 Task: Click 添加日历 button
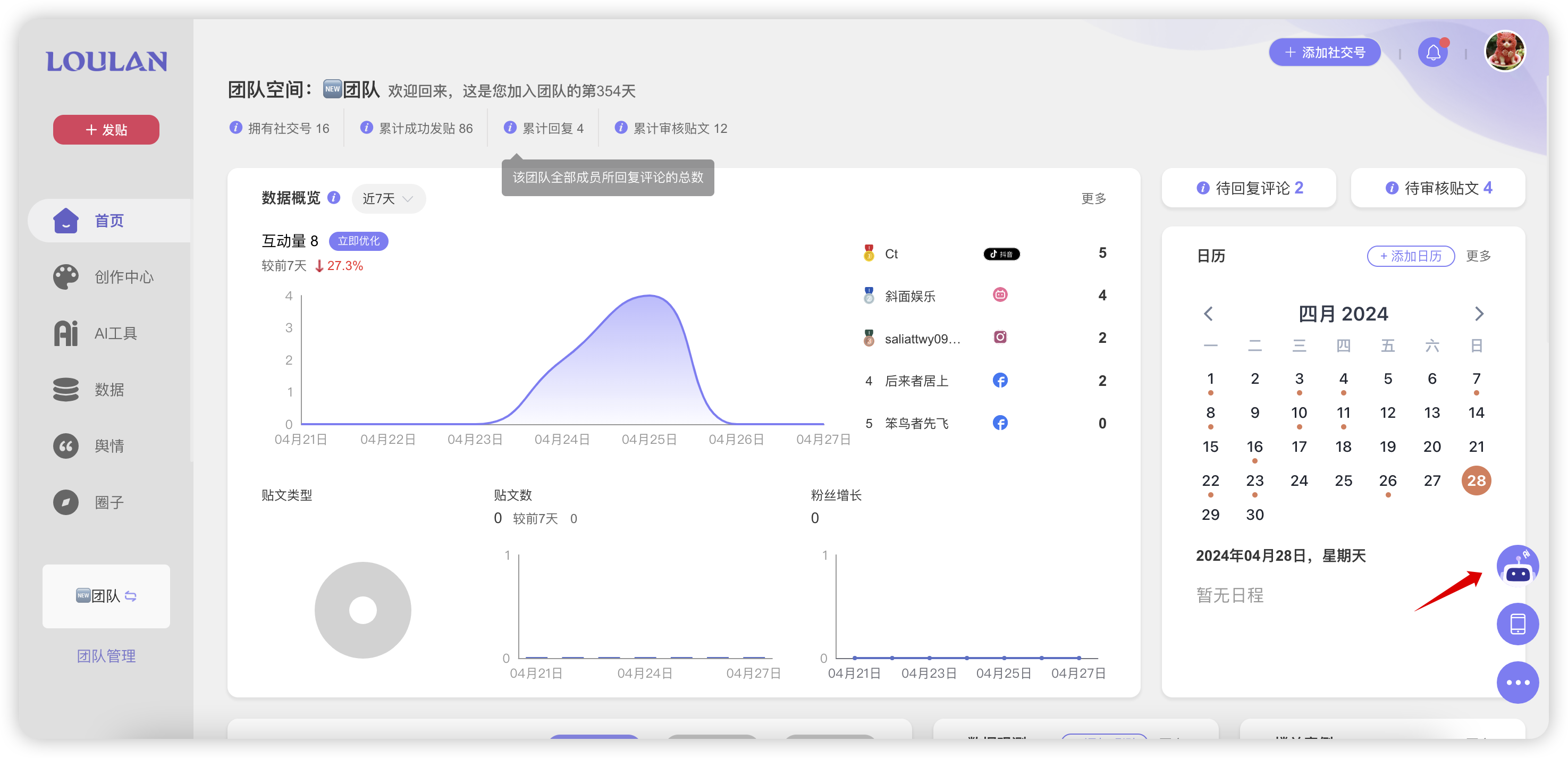pyautogui.click(x=1410, y=256)
